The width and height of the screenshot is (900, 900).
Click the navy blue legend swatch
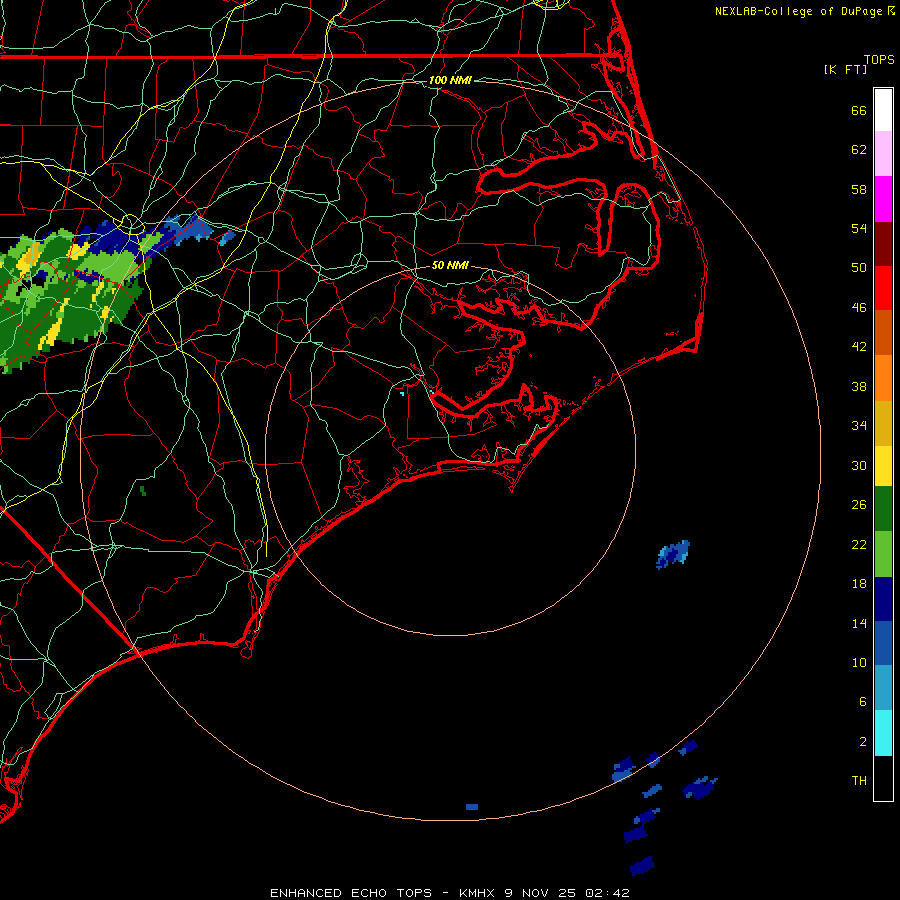[883, 599]
